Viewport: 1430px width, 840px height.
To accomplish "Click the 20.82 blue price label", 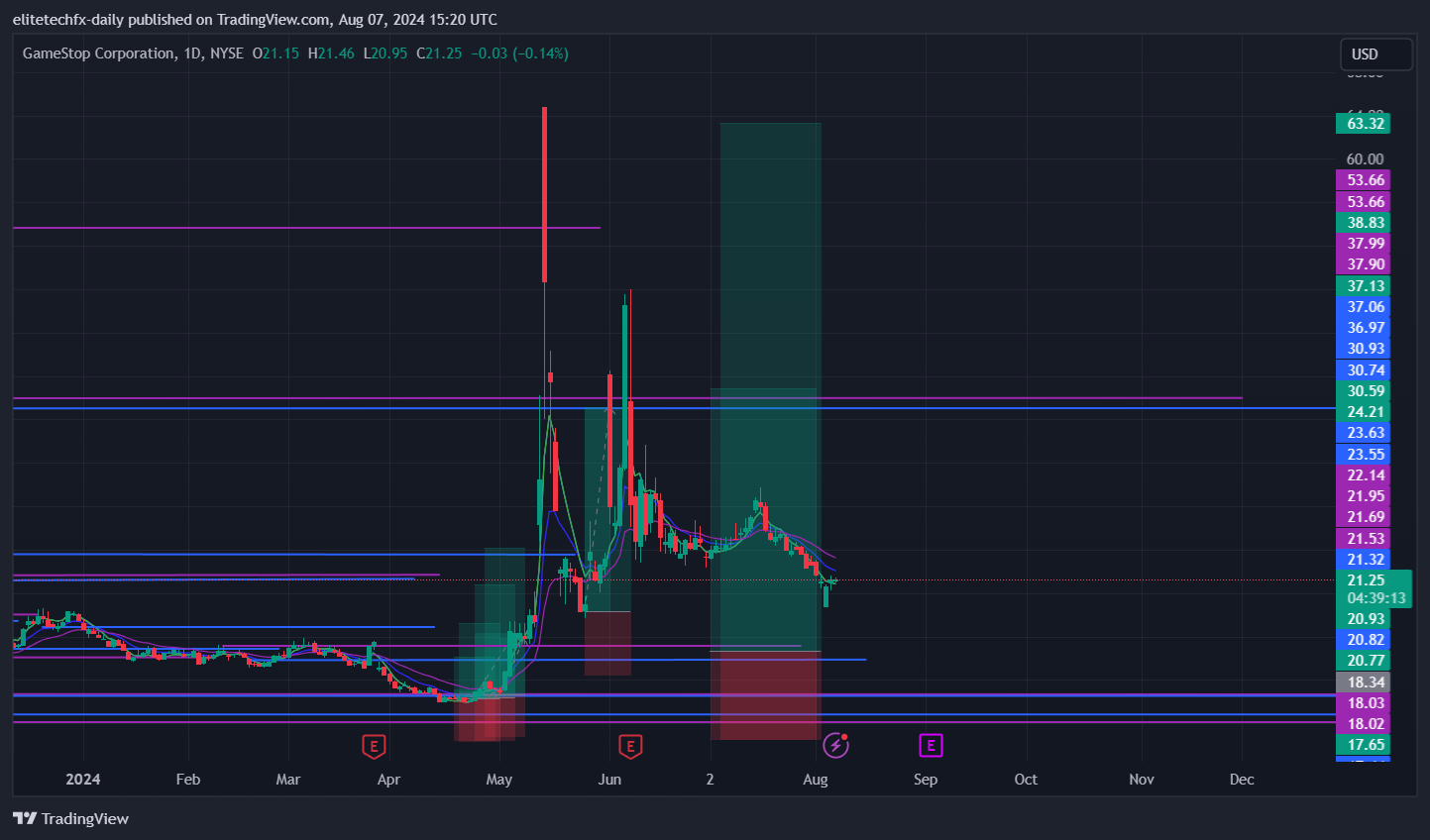I will pyautogui.click(x=1364, y=640).
